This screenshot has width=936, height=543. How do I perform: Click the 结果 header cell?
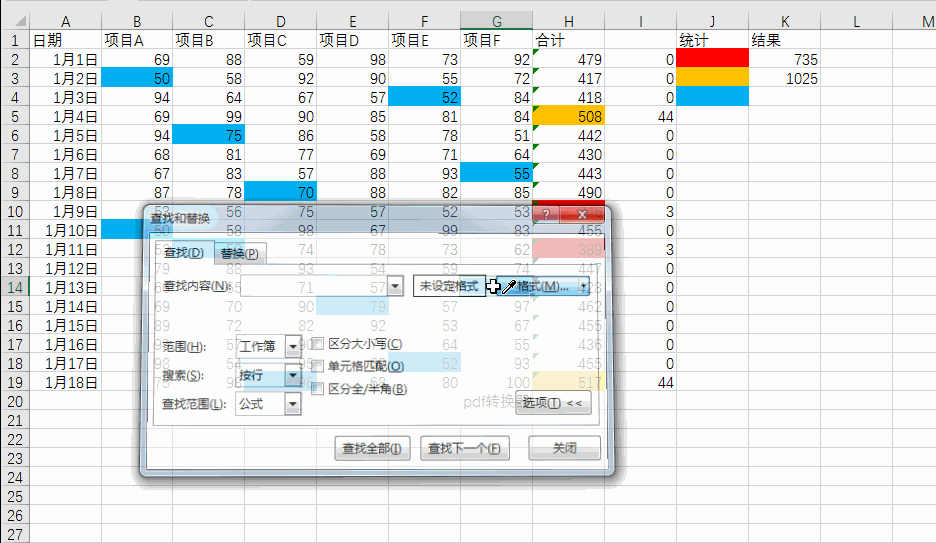(784, 40)
